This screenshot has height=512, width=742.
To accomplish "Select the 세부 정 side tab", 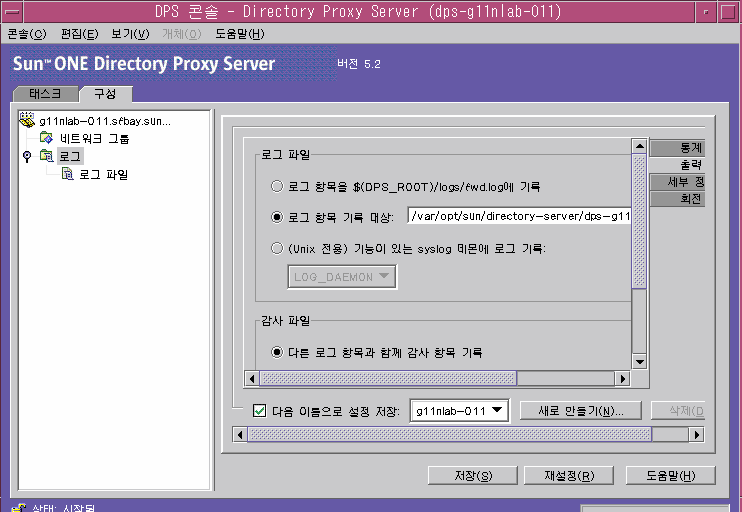I will [678, 182].
